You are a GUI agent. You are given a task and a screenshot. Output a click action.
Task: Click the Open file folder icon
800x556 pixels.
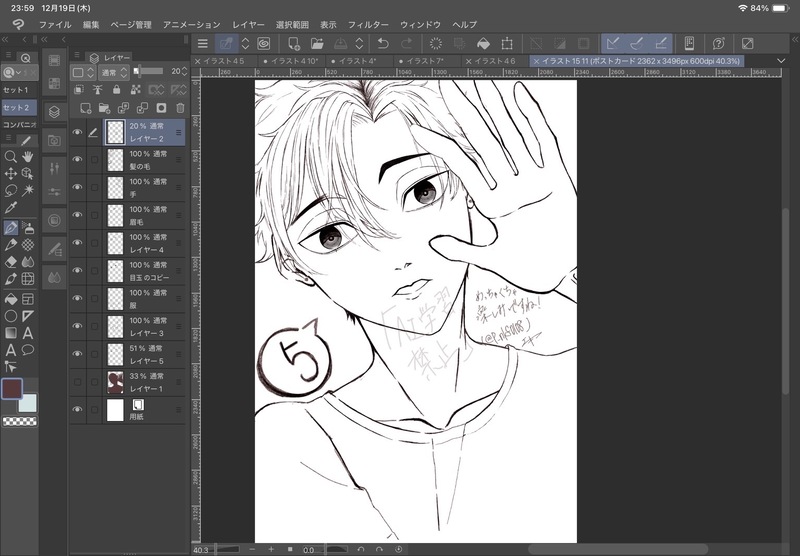click(x=317, y=44)
